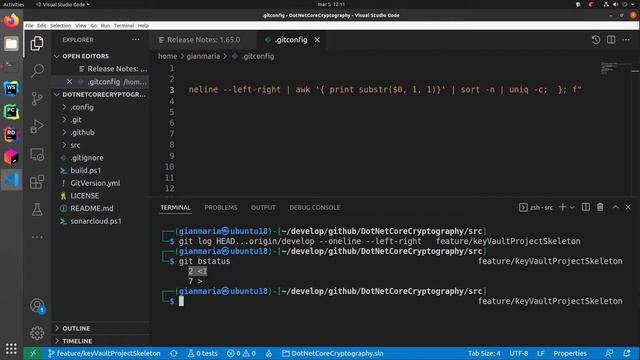Split the terminal panel
640x360 pixels.
point(586,207)
